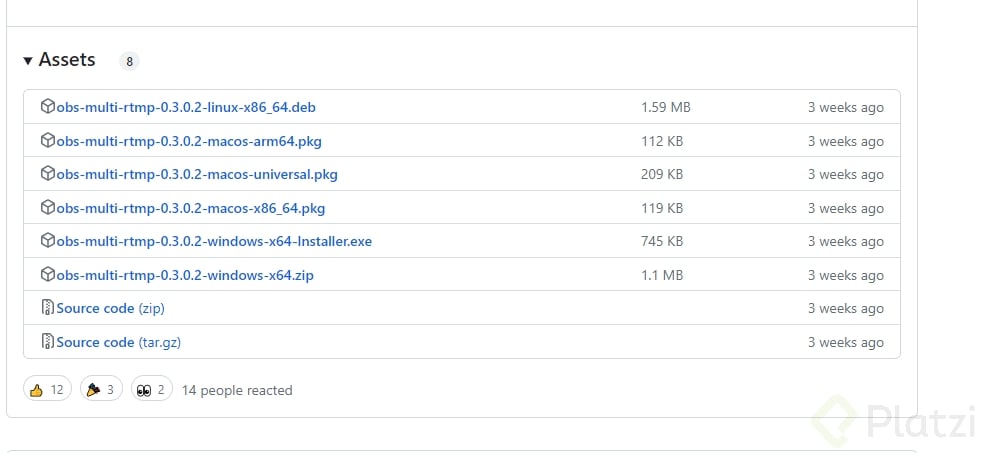985x453 pixels.
Task: Click zip file icon beside Source code (zip)
Action: [x=47, y=308]
